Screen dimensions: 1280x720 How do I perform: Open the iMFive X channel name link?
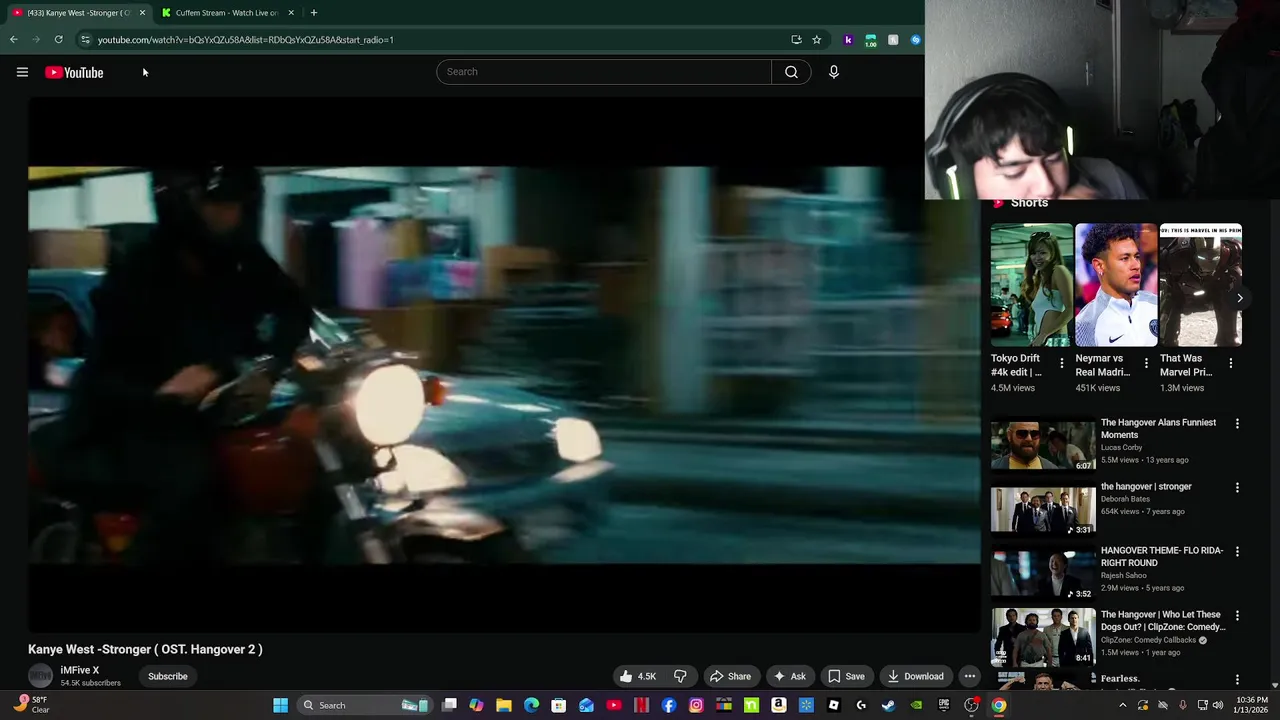click(x=80, y=670)
